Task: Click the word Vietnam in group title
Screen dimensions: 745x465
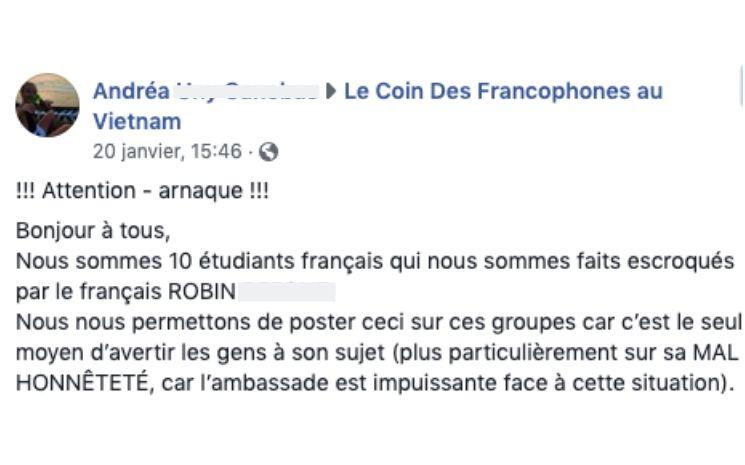Action: 137,122
